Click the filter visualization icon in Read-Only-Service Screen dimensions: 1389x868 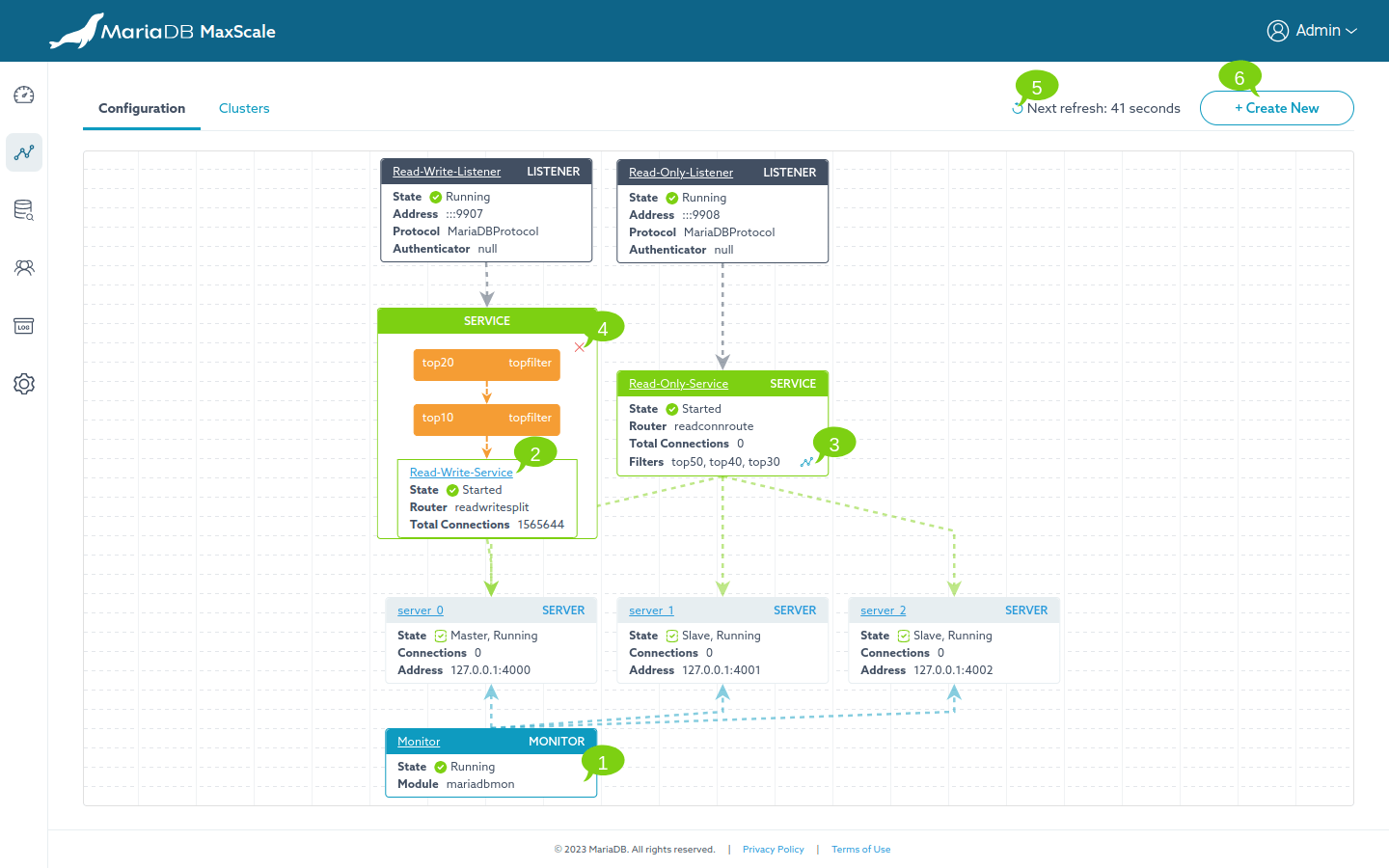pyautogui.click(x=806, y=462)
